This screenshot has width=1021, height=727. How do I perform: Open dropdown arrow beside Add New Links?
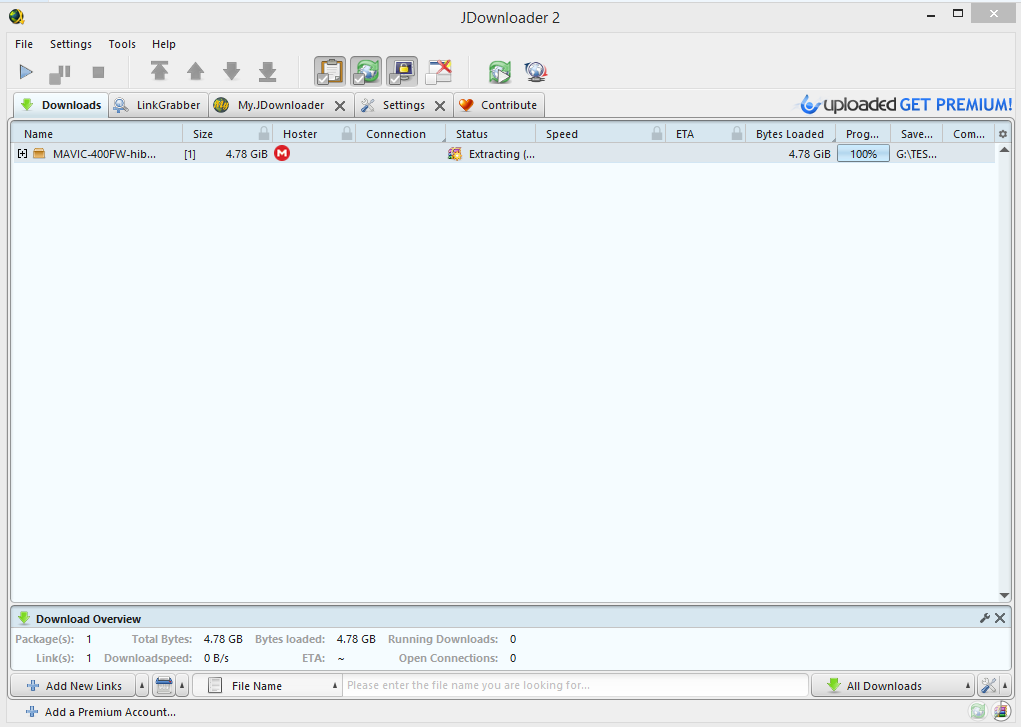coord(143,686)
